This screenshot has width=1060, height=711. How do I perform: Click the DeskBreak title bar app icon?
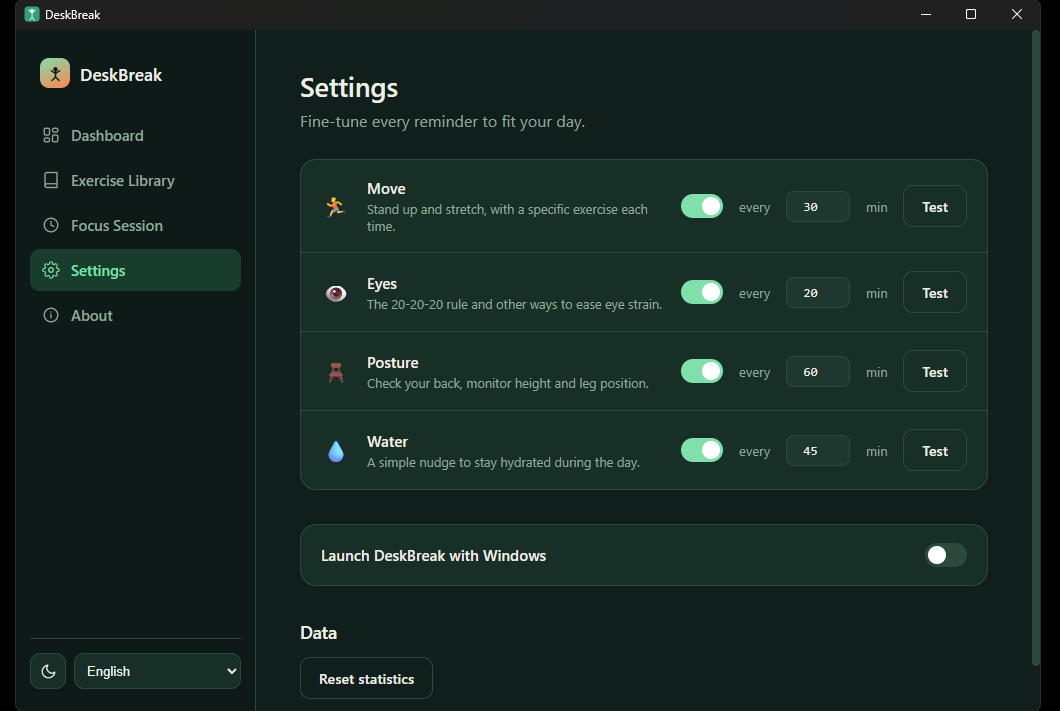tap(32, 14)
